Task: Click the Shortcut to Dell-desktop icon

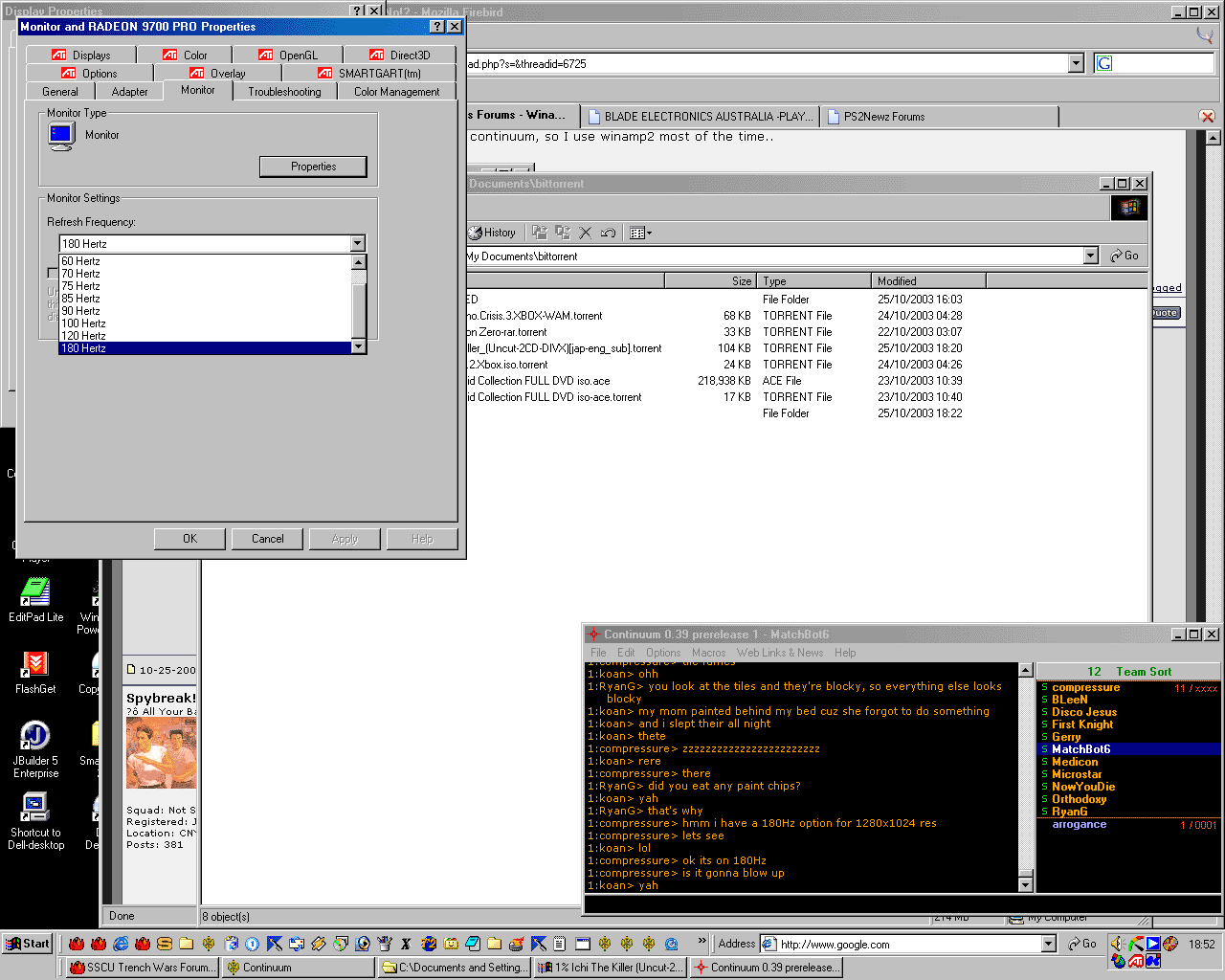Action: tap(35, 809)
